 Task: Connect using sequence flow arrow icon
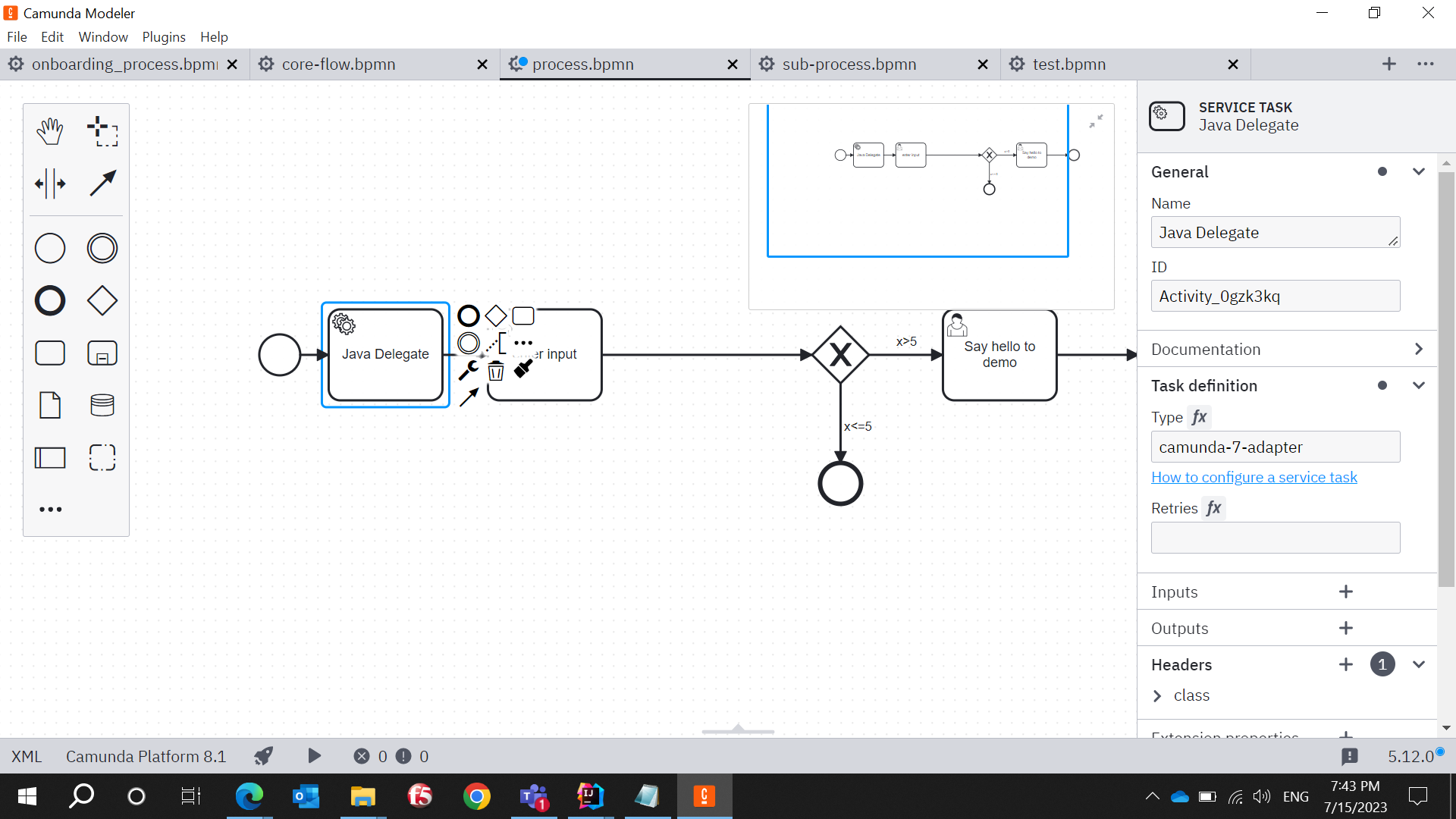click(x=469, y=397)
